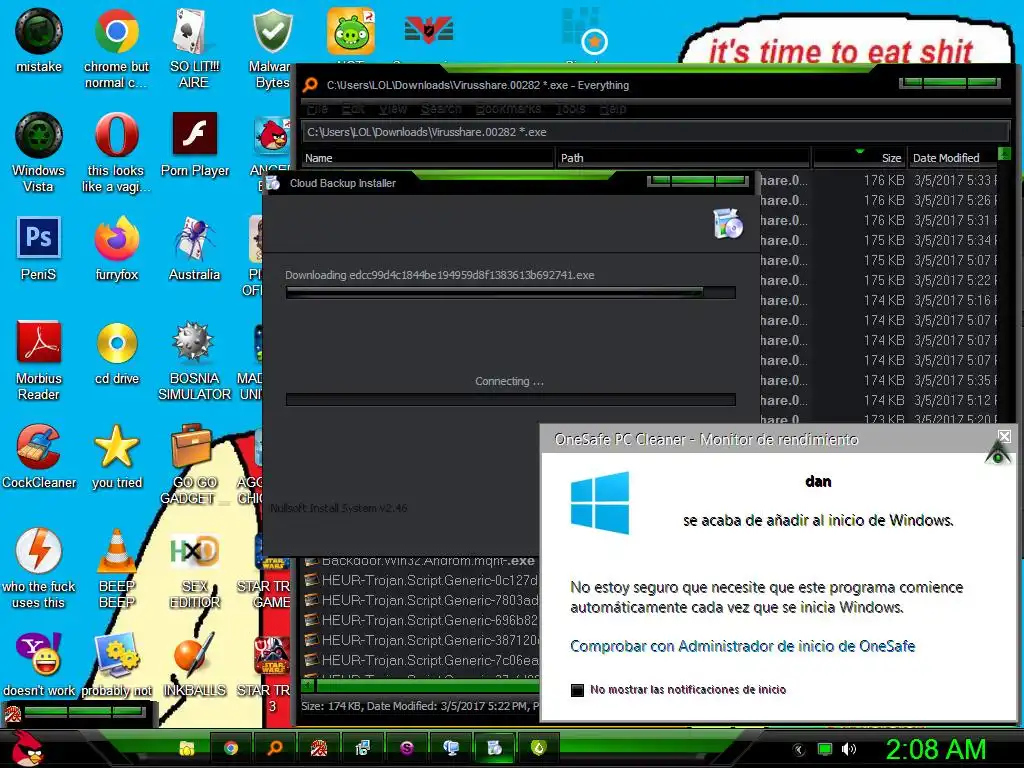The image size is (1024, 768).
Task: Click the Everything magnifier title icon
Action: click(311, 85)
